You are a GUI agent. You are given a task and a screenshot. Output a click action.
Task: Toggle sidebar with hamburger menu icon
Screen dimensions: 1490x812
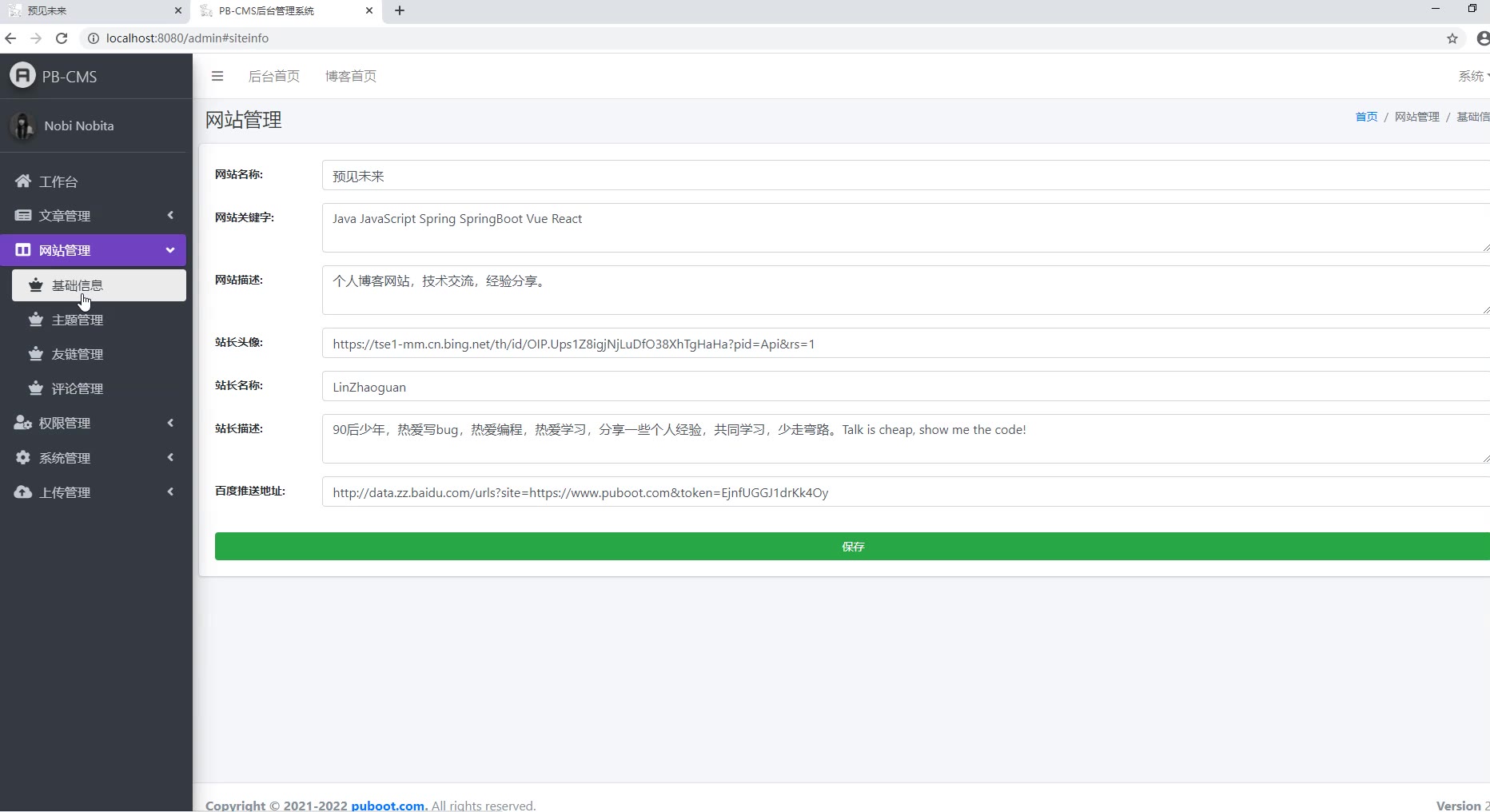[x=217, y=76]
